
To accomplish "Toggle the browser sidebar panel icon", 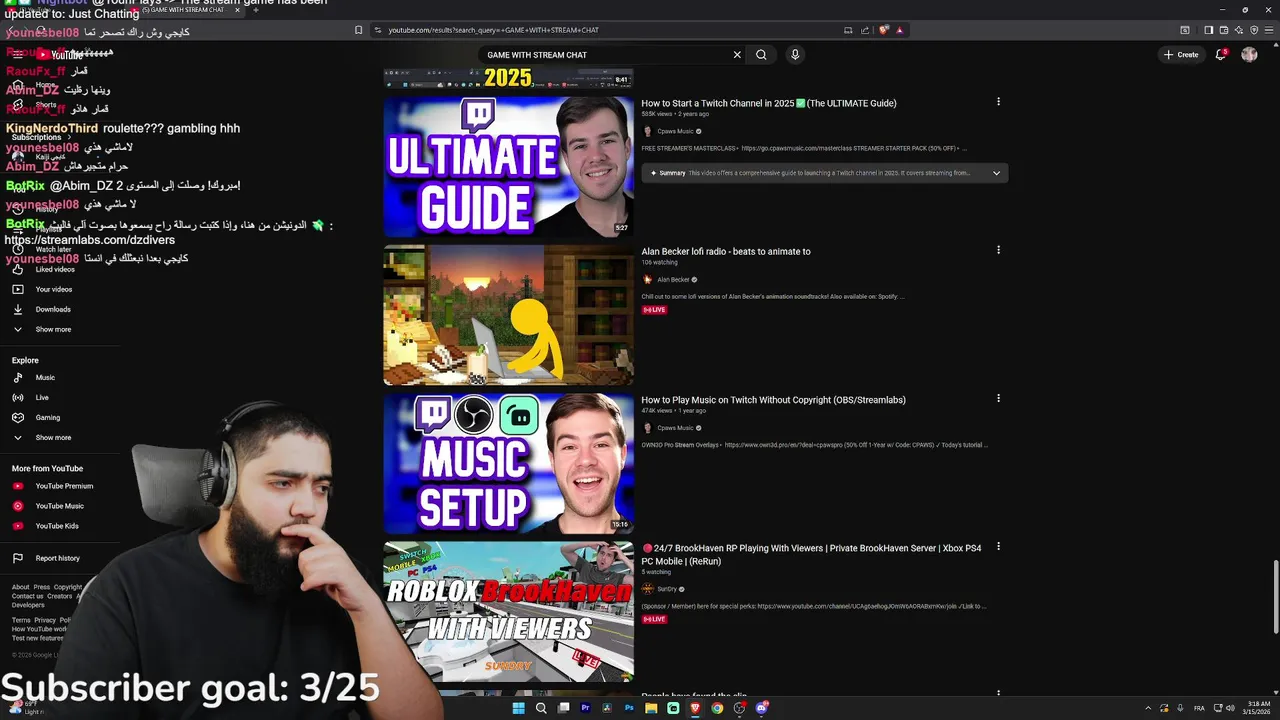I will pyautogui.click(x=1208, y=30).
